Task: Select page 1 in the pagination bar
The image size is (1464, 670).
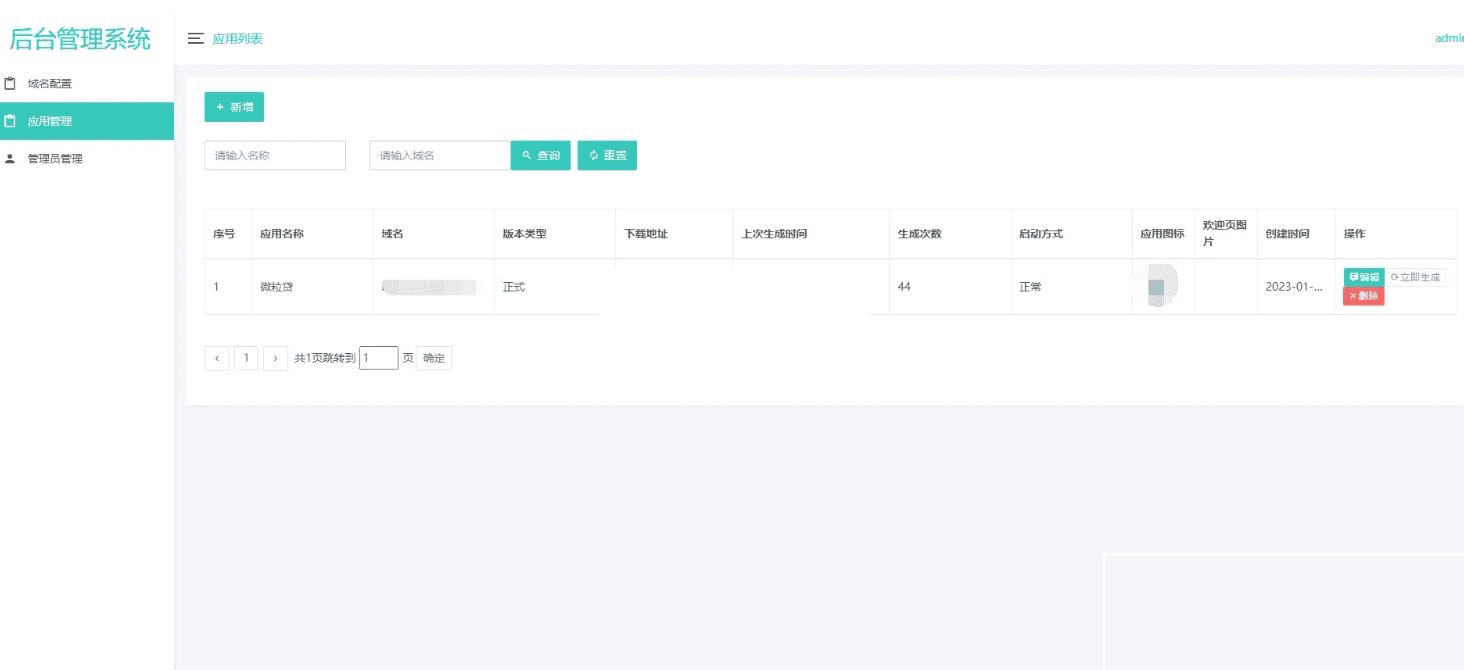Action: 247,358
